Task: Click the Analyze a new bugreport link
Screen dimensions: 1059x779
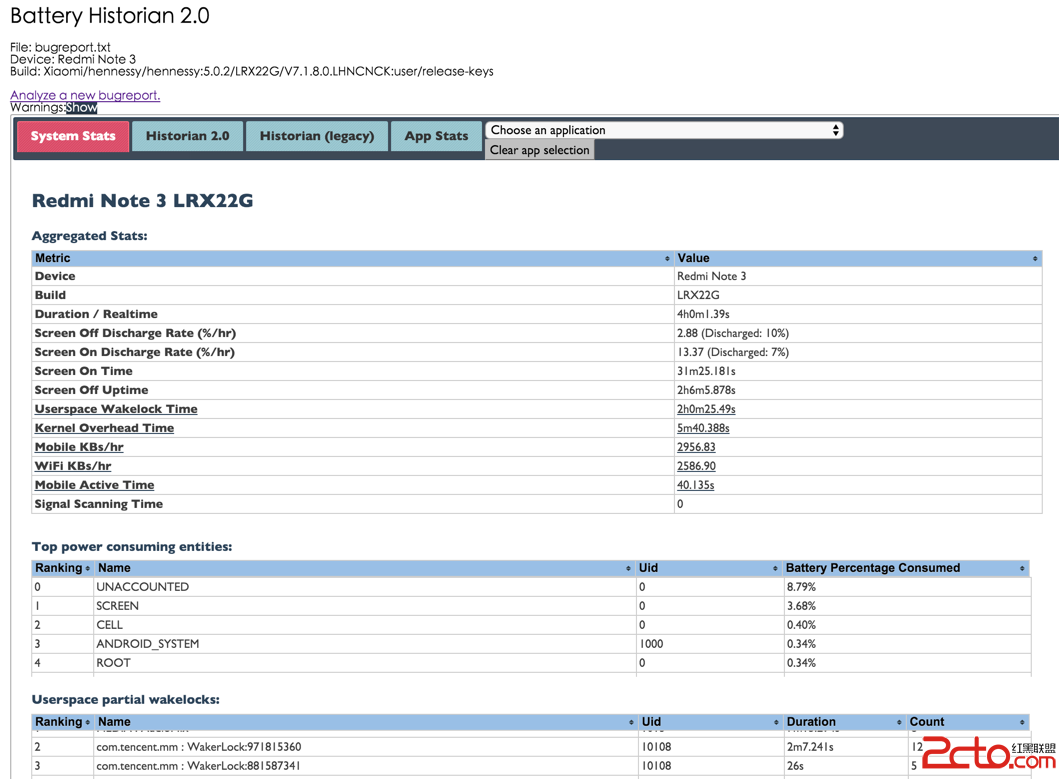Action: 85,95
